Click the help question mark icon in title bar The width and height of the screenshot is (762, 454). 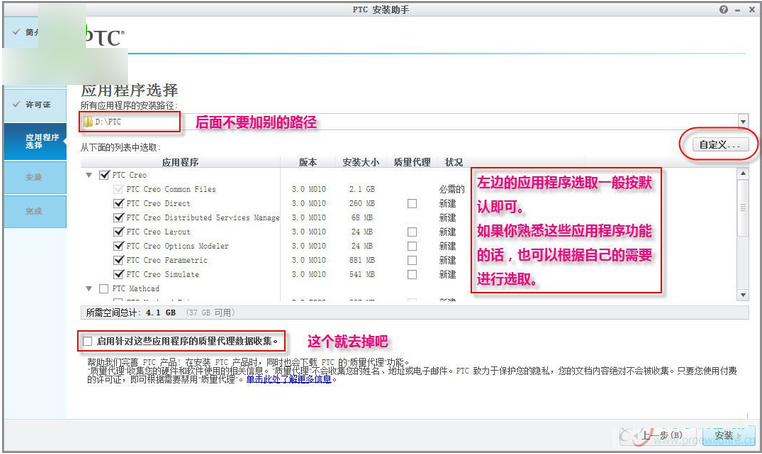[723, 8]
